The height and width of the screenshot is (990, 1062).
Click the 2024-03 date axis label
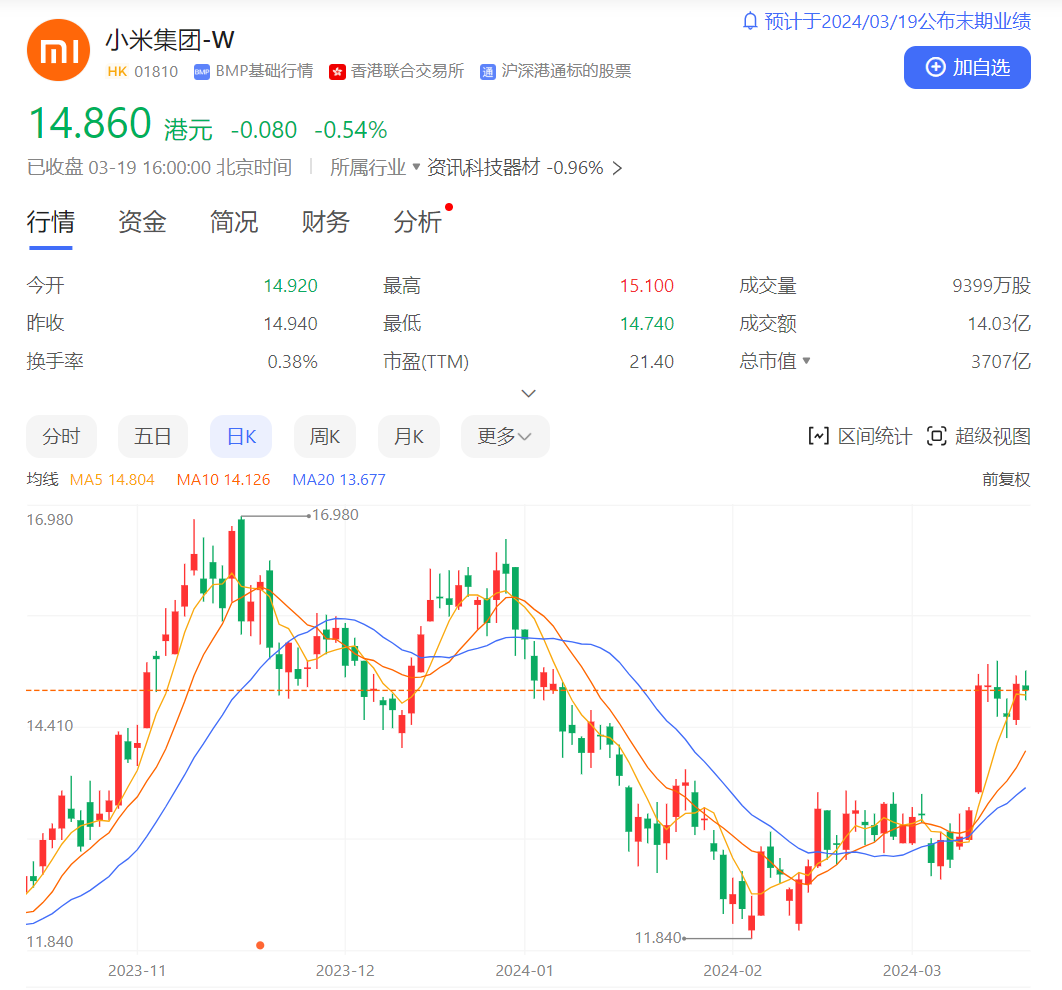click(x=912, y=971)
